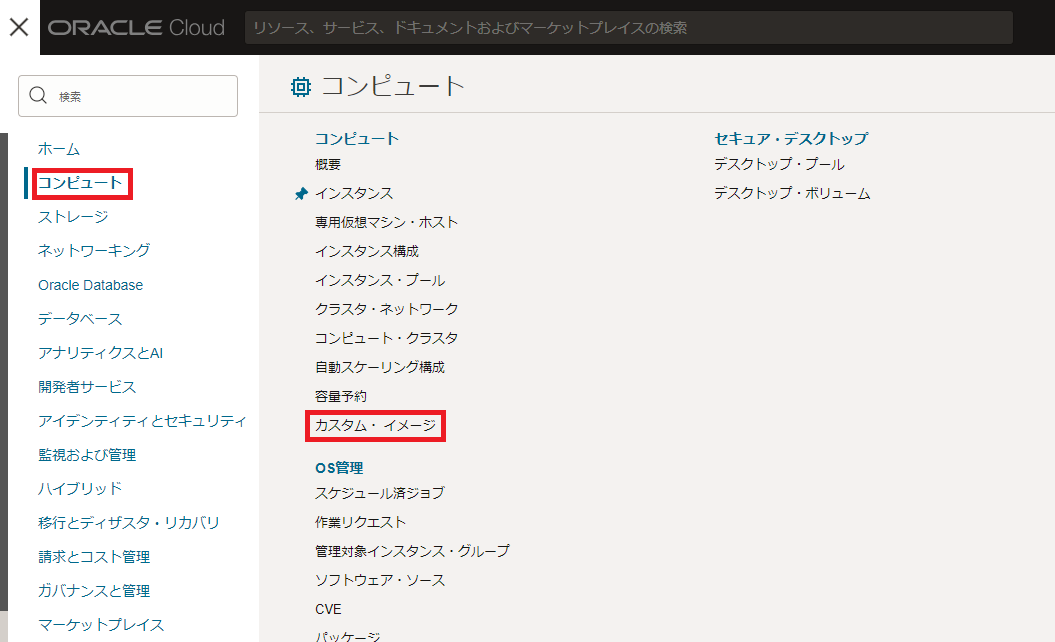
Task: Click the magnifier icon in menu search
Action: click(x=39, y=96)
